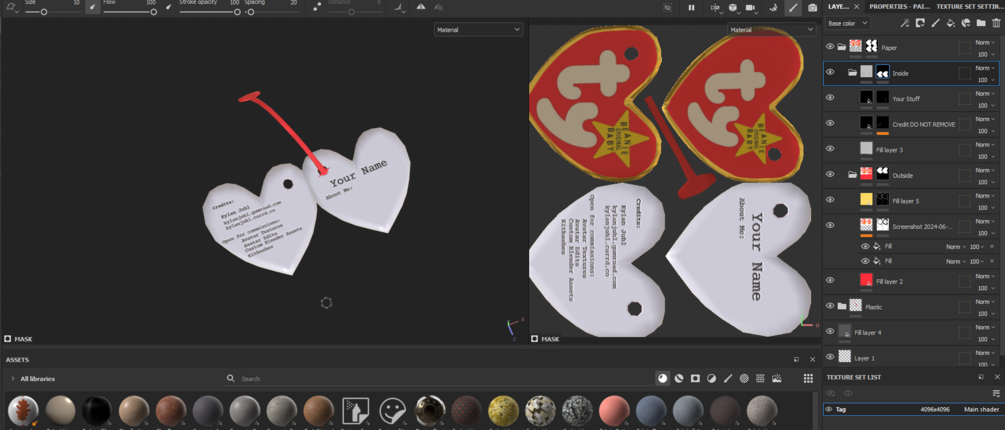
Task: Add a new paint layer
Action: (x=935, y=23)
